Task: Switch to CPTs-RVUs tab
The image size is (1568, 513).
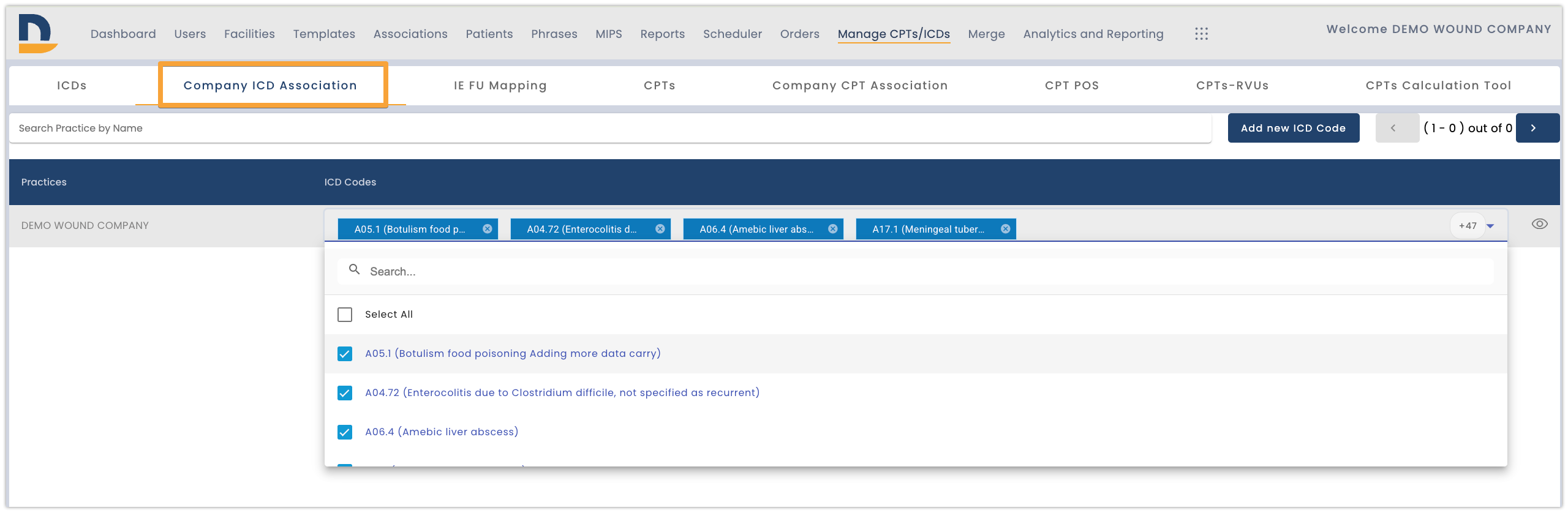Action: coord(1232,86)
